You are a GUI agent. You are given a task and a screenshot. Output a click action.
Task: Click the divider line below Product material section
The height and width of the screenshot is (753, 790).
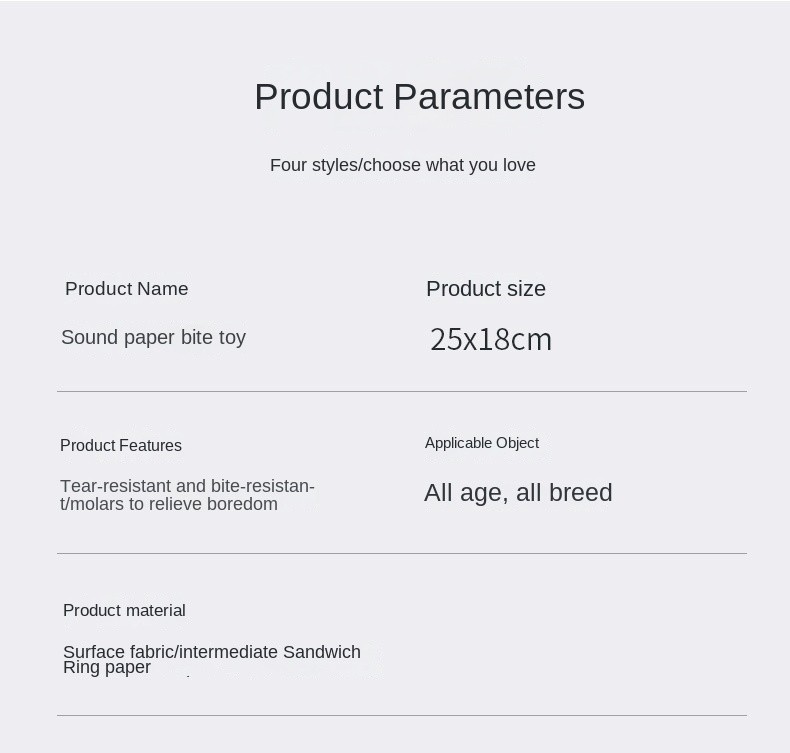pyautogui.click(x=402, y=715)
